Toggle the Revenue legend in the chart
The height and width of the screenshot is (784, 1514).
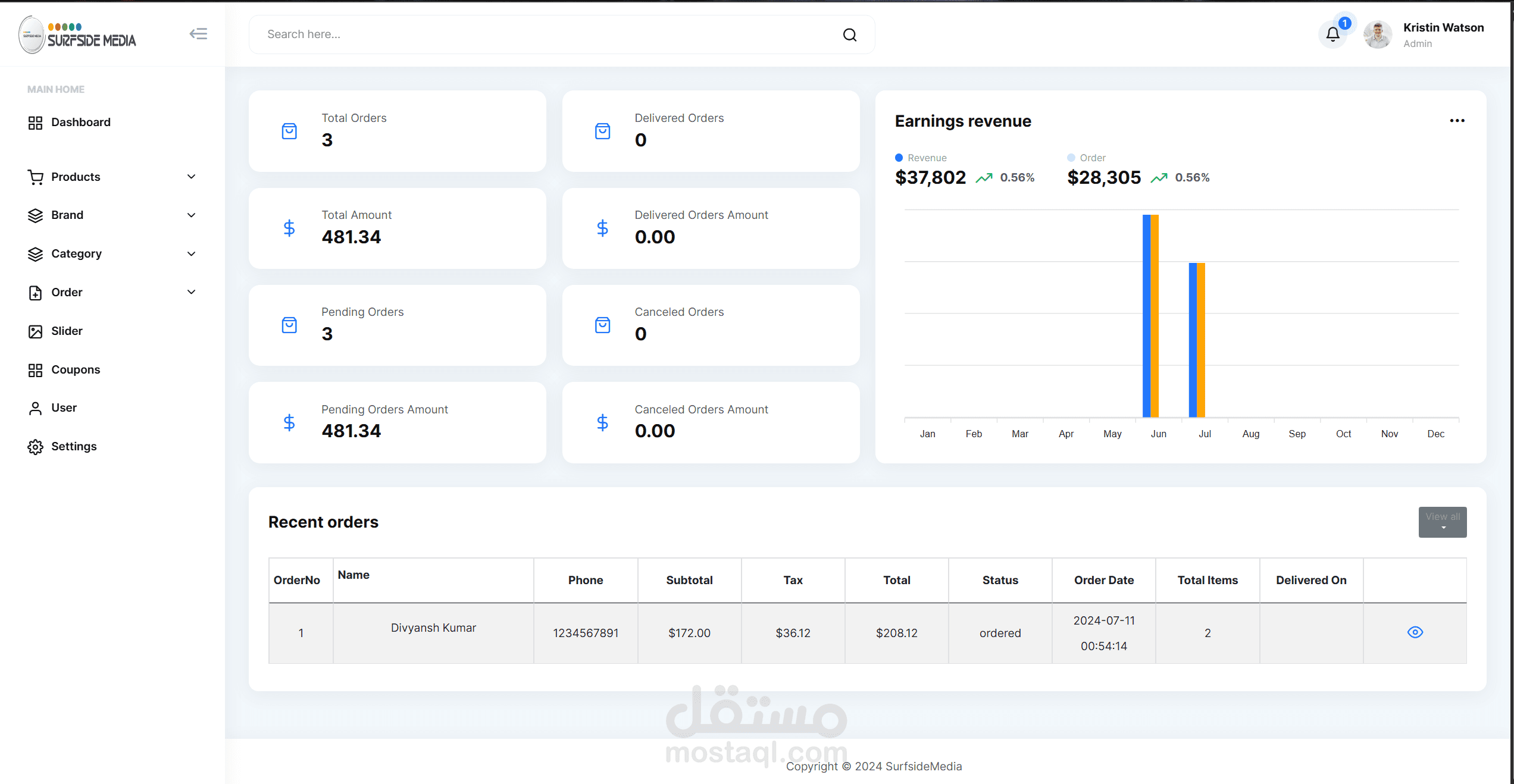921,157
